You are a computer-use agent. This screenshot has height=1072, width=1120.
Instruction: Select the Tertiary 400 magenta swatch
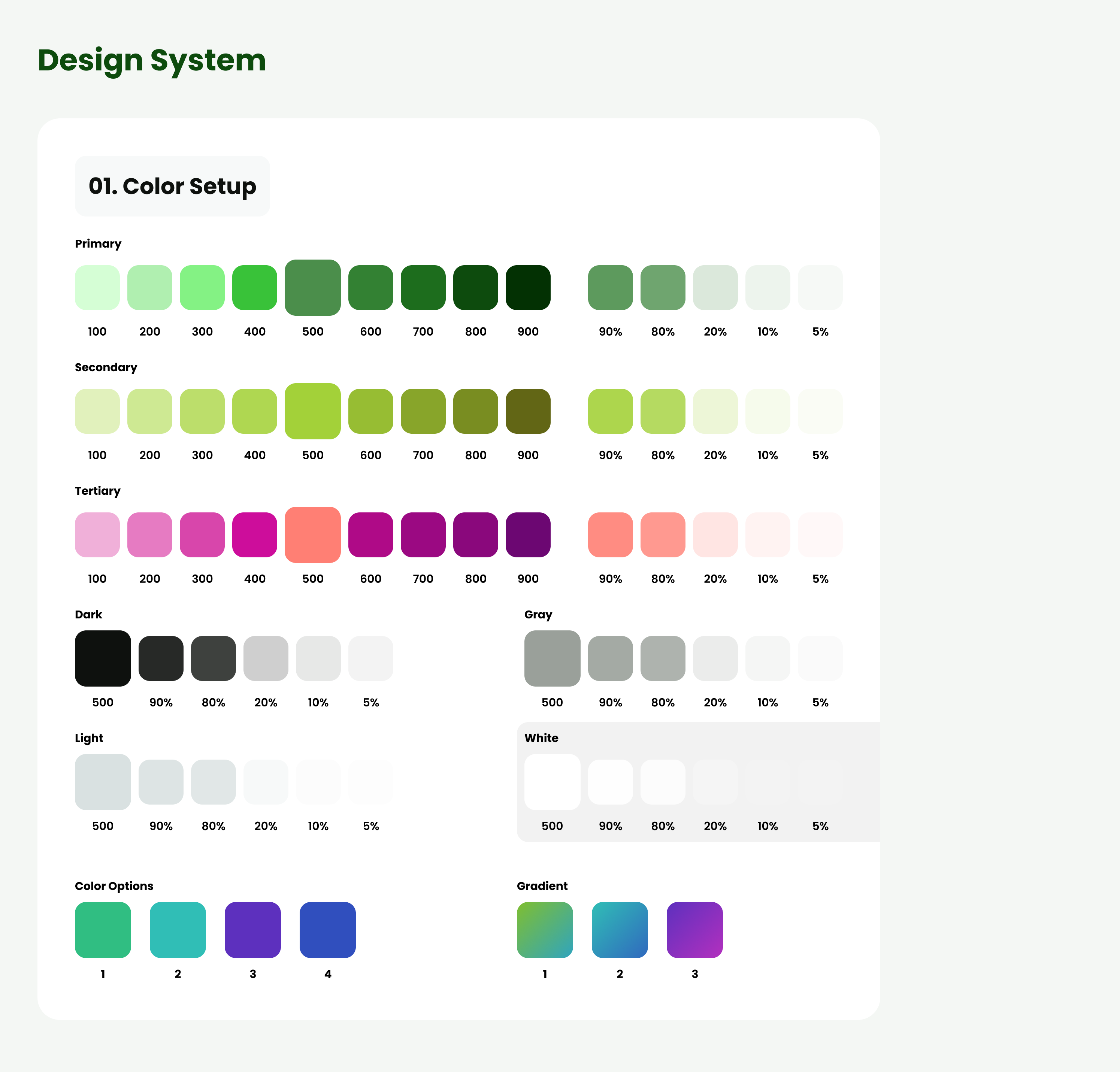(x=255, y=535)
